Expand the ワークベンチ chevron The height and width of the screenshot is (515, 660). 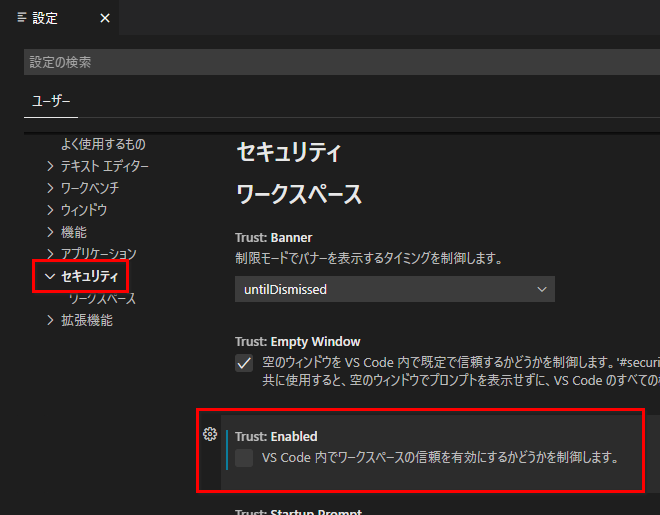tap(51, 188)
